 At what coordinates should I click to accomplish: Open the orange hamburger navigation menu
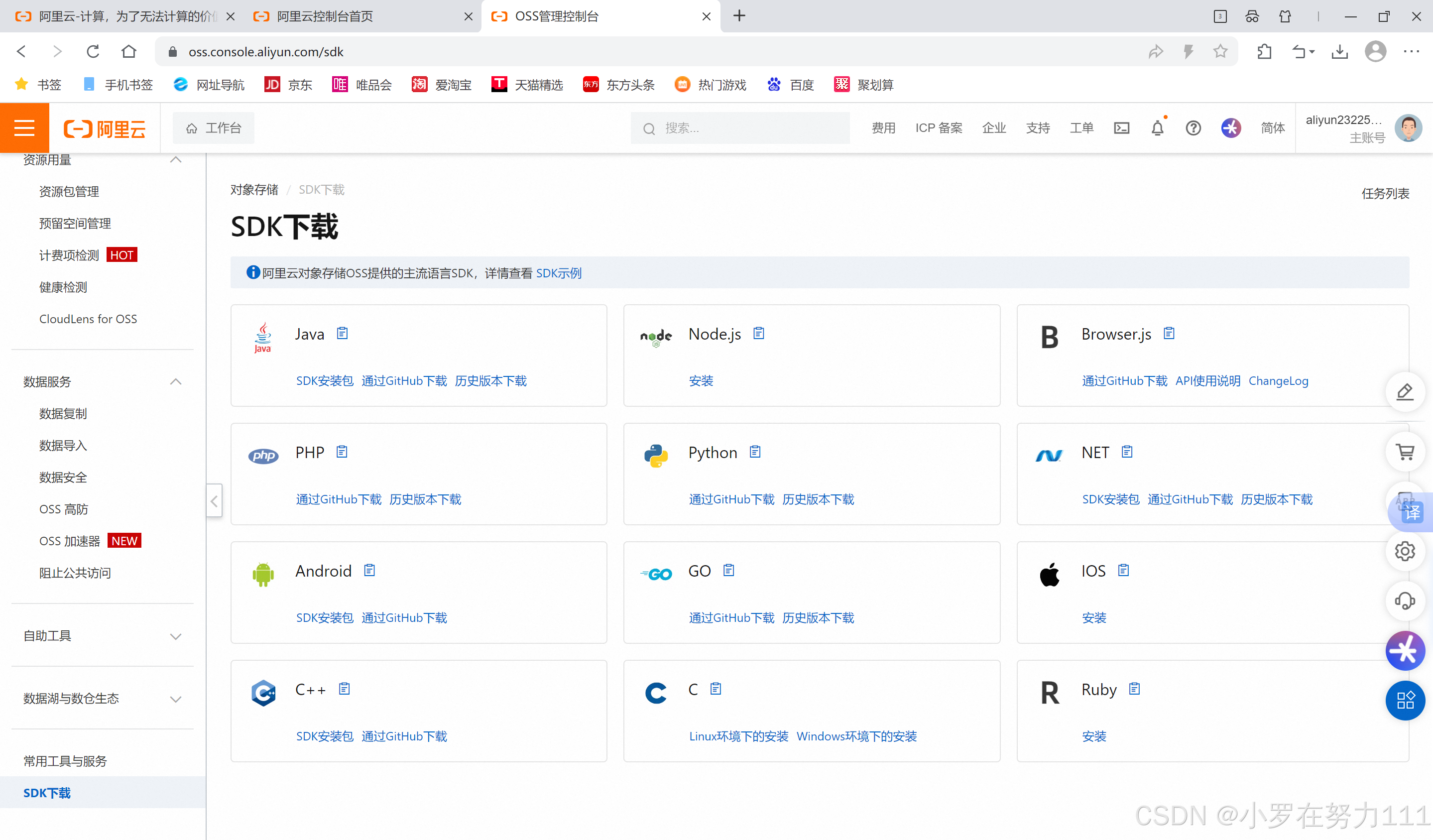coord(24,128)
